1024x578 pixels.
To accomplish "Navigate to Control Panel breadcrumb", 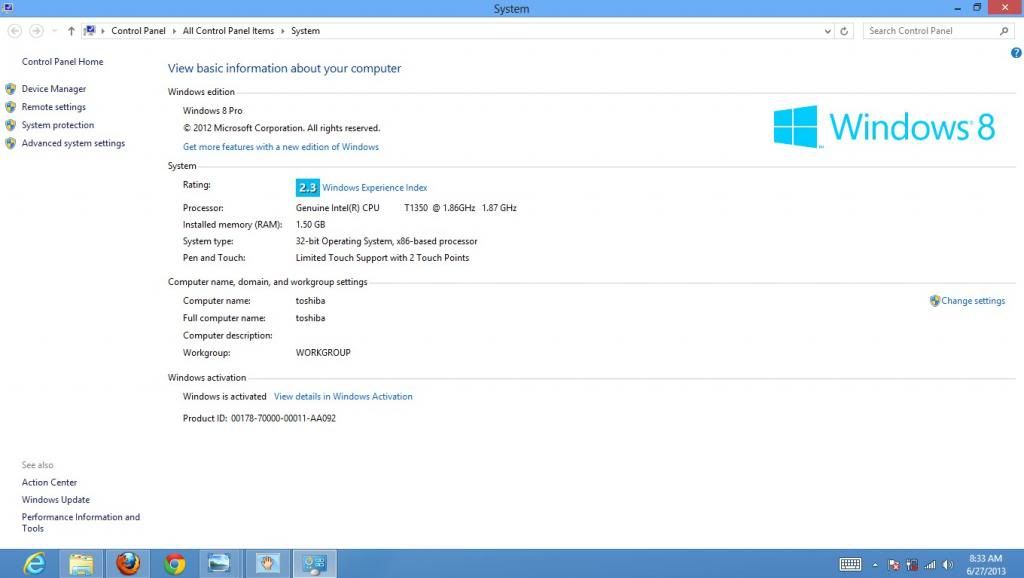I will (138, 31).
